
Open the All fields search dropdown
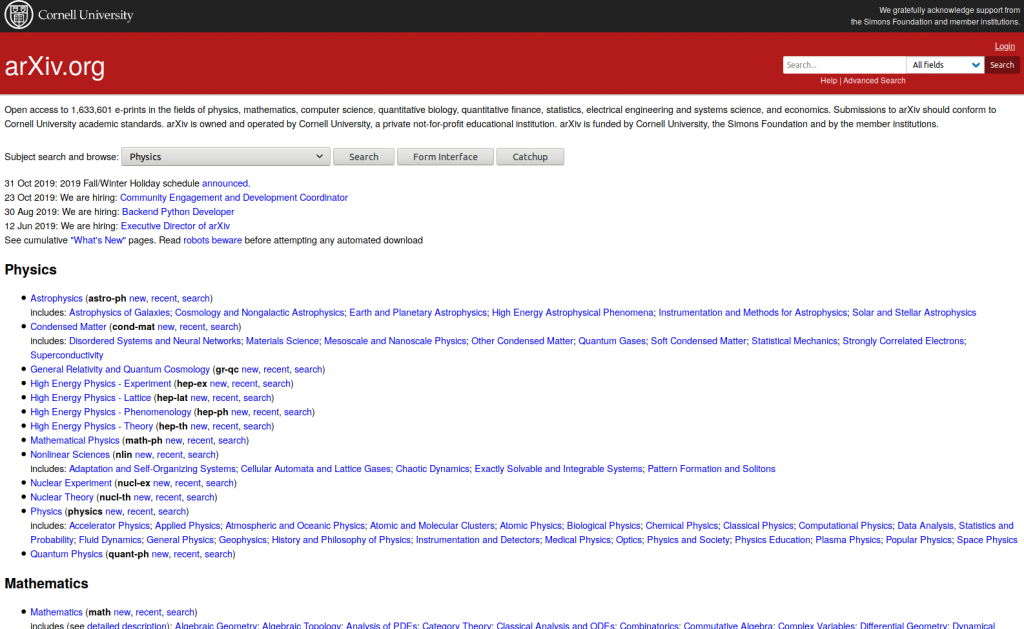945,65
